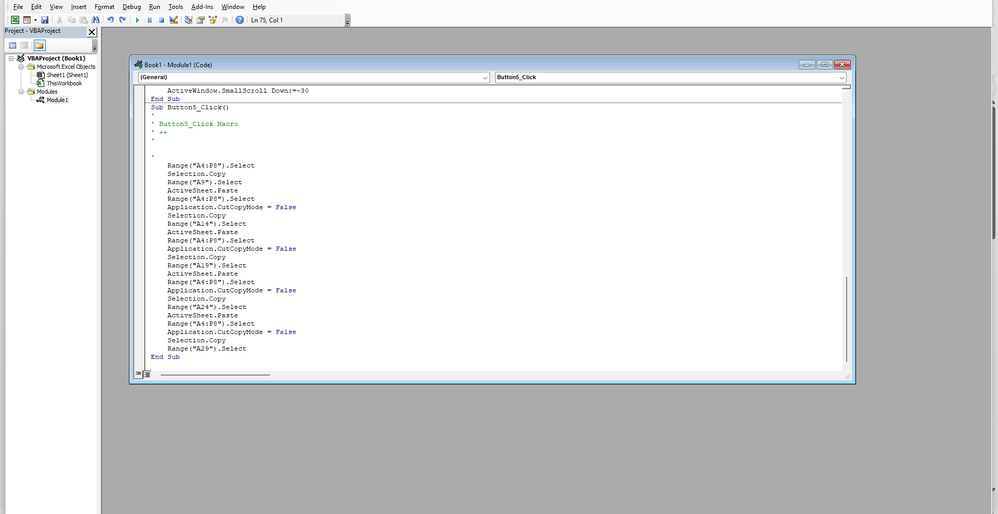
Task: Save the workbook with the floppy icon
Action: [45, 20]
